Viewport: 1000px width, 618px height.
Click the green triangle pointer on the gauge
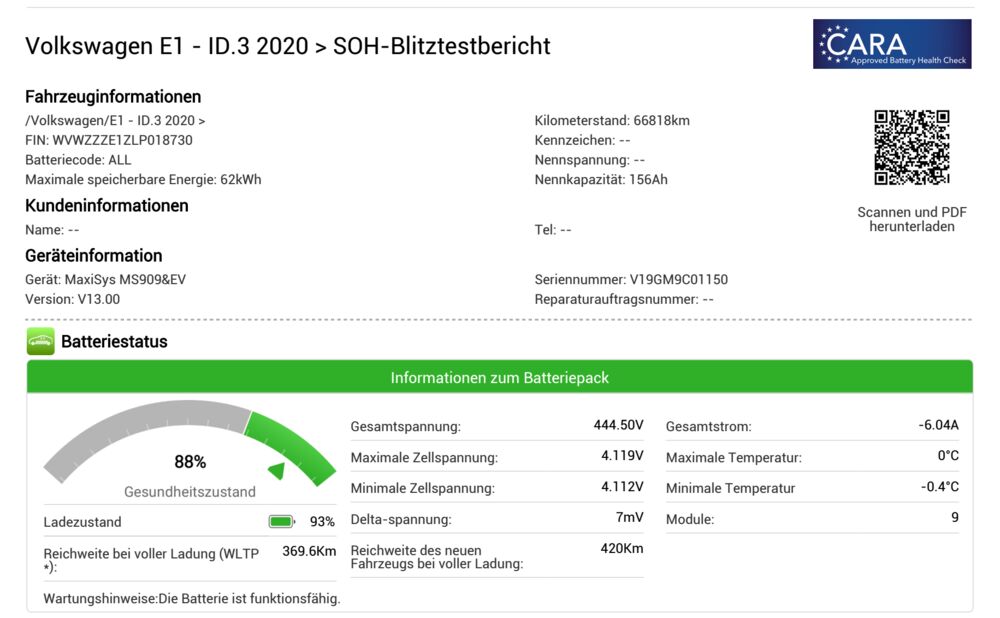pos(277,470)
